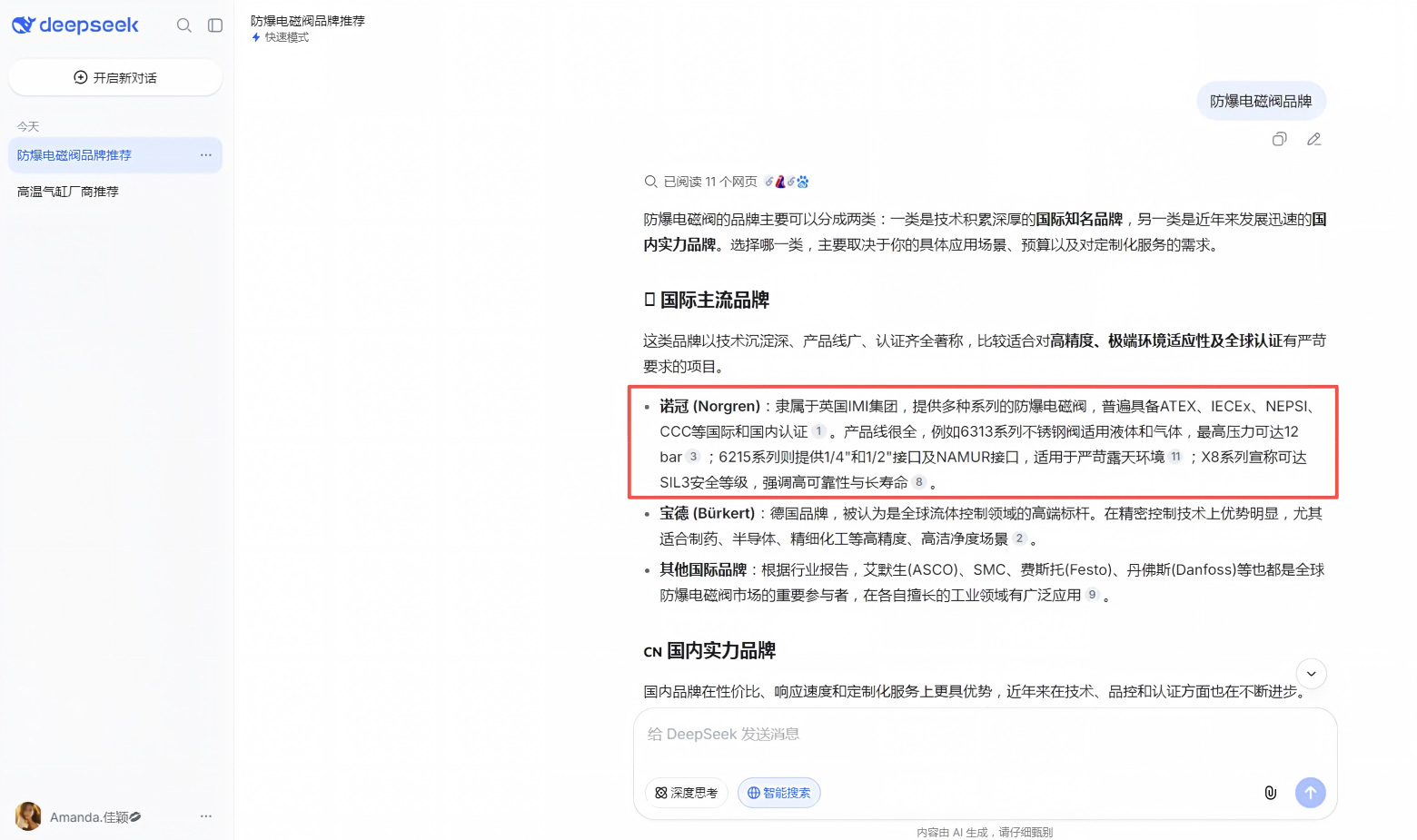1417x840 pixels.
Task: Send the message with arrow button
Action: coord(1310,793)
